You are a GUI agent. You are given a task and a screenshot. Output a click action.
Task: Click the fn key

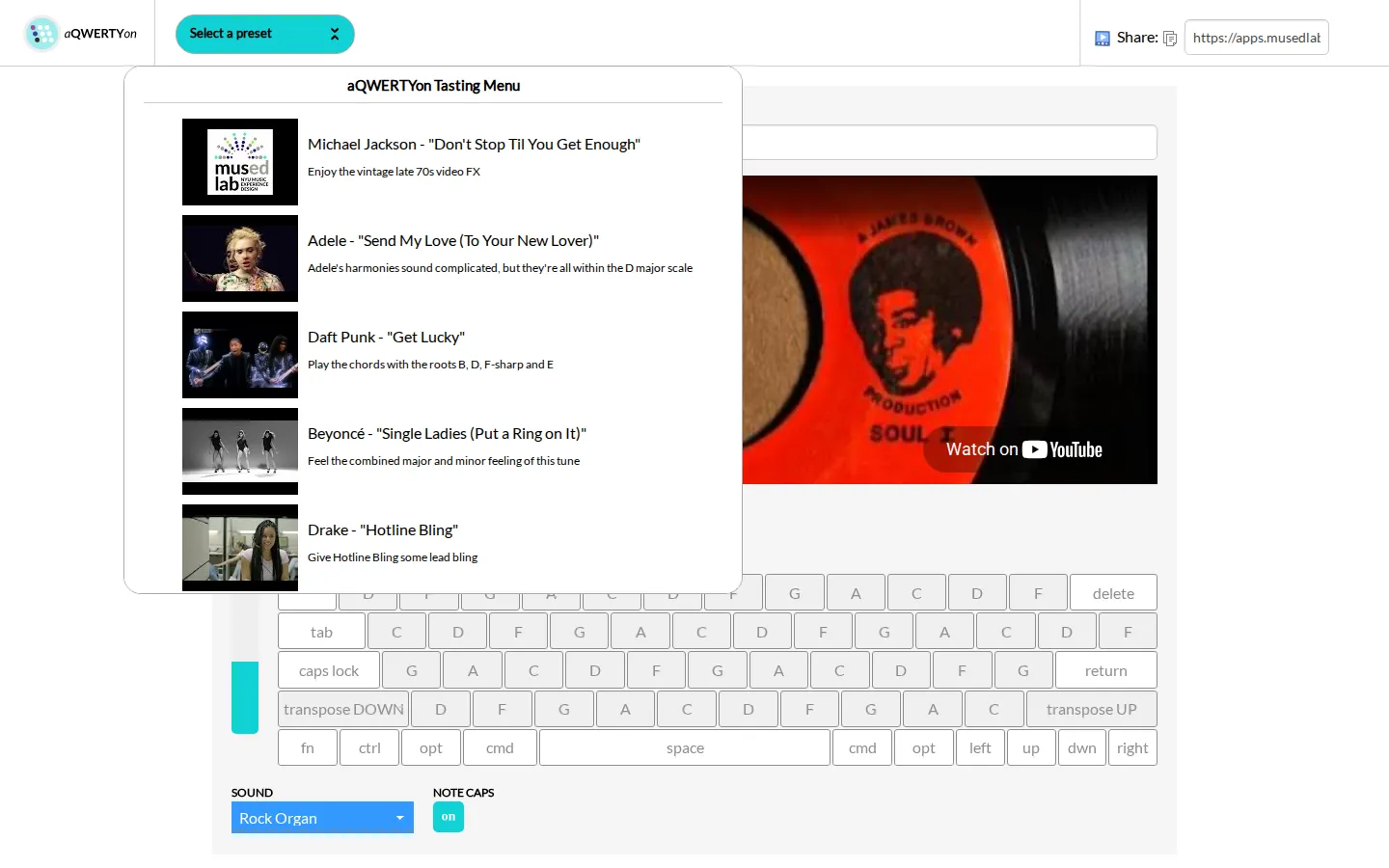(308, 747)
